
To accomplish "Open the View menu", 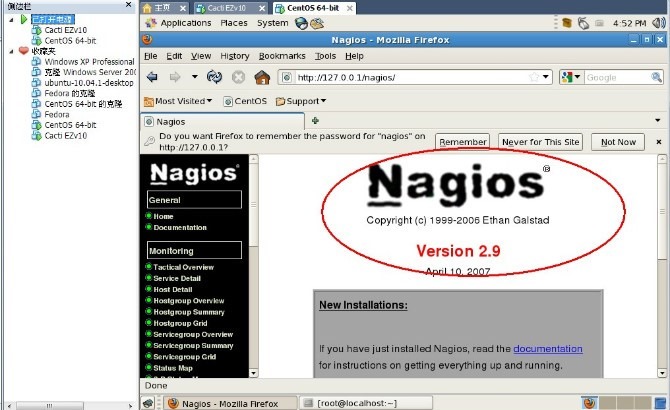I will 201,56.
